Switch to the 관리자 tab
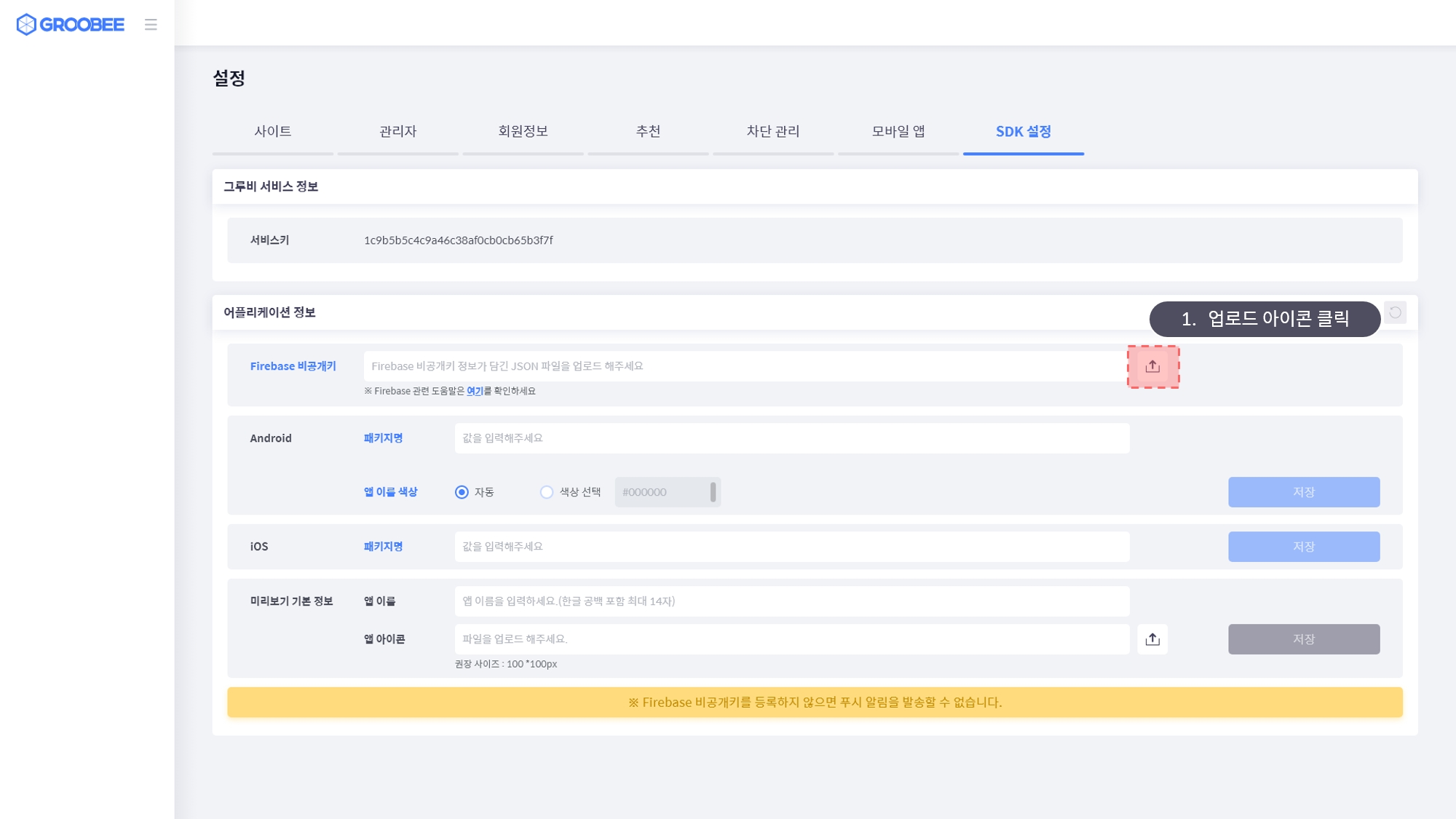The height and width of the screenshot is (819, 1456). coord(398,131)
